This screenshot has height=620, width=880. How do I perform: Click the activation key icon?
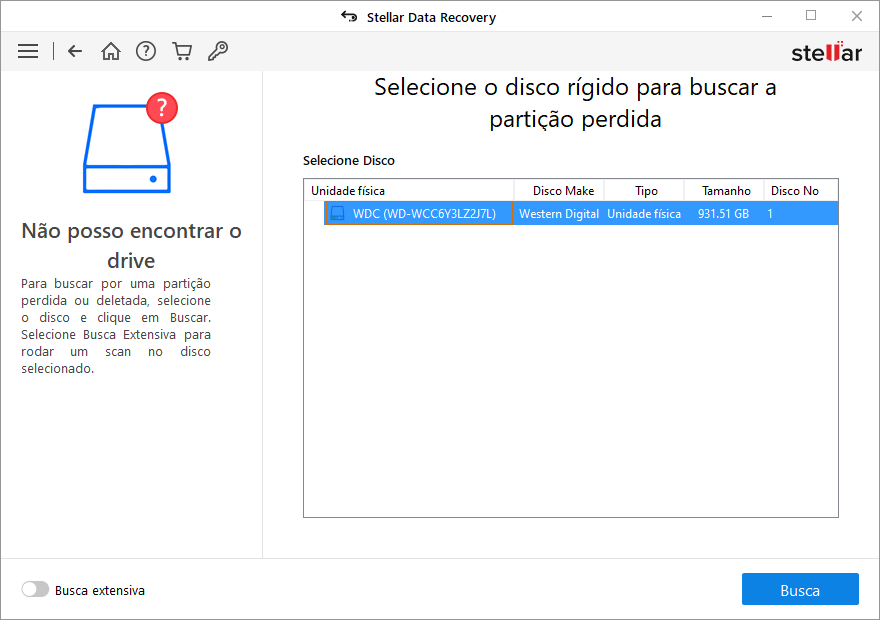(218, 51)
